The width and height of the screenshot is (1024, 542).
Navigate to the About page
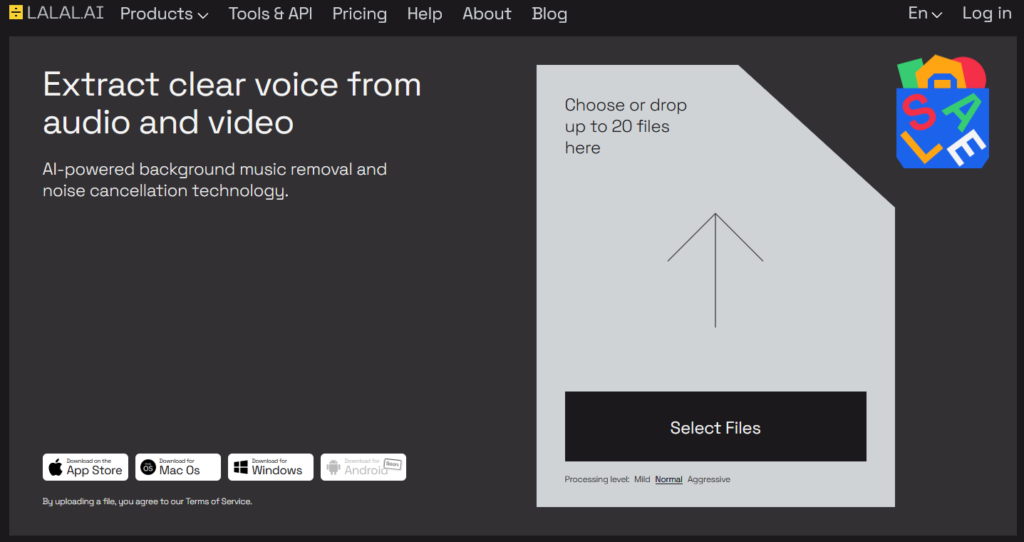(487, 14)
